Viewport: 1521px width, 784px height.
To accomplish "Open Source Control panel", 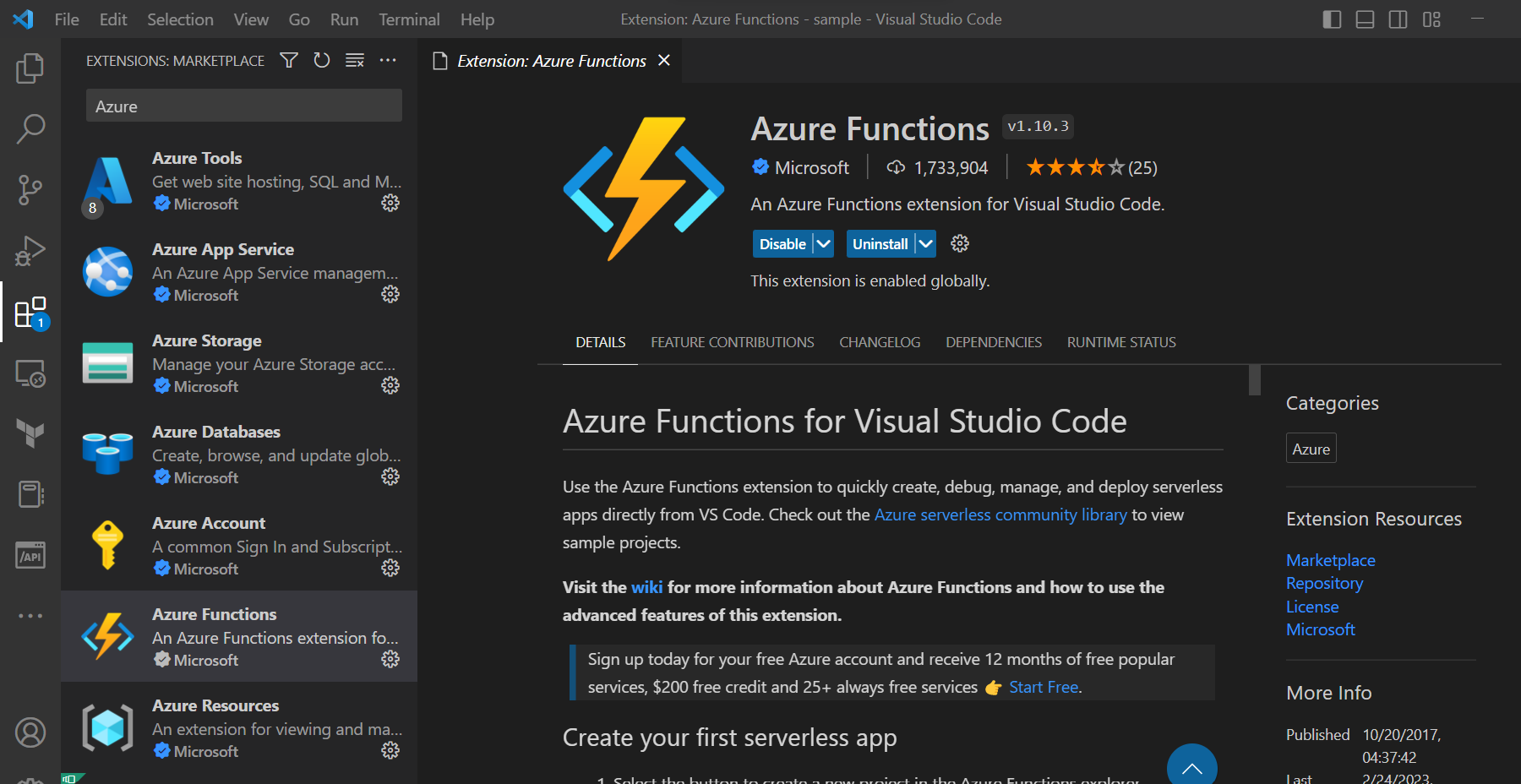I will tap(30, 189).
